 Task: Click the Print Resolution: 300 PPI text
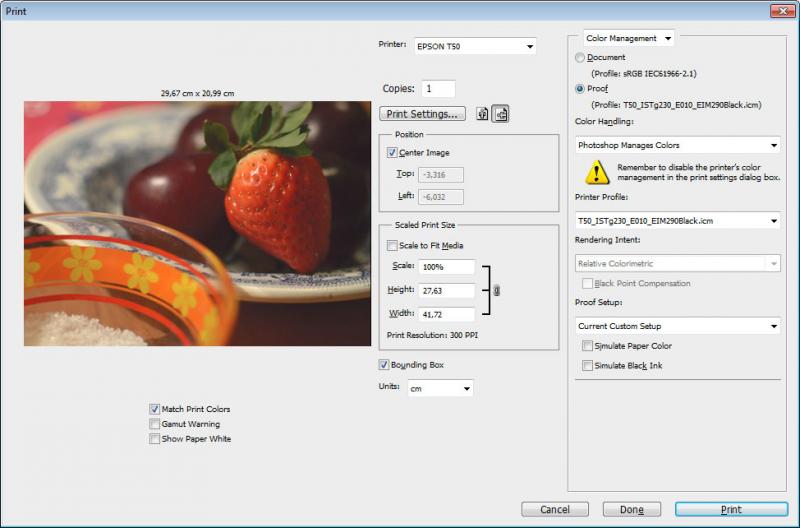coord(432,335)
